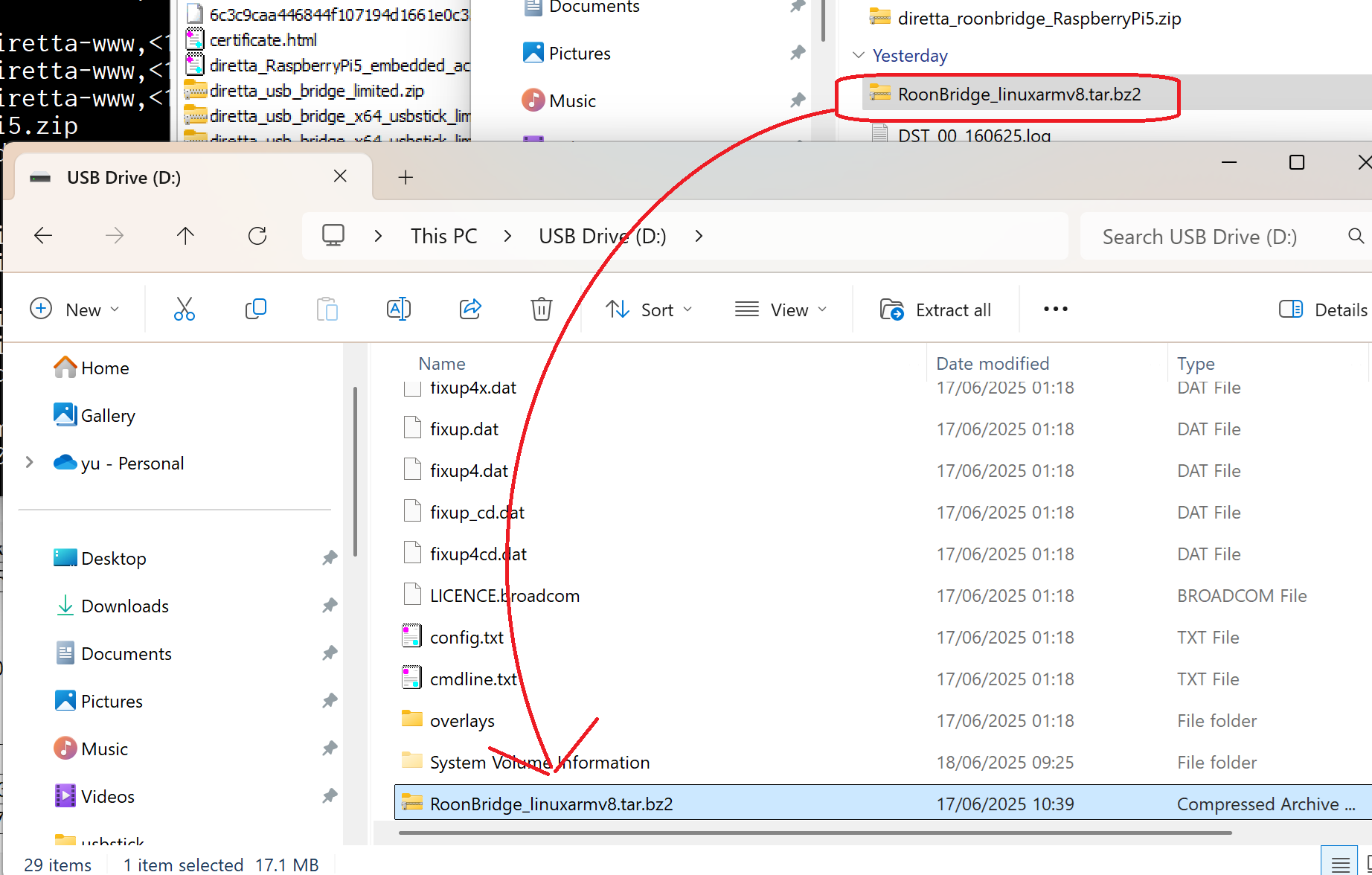Open Videos in navigation pane
This screenshot has width=1372, height=875.
[x=94, y=796]
